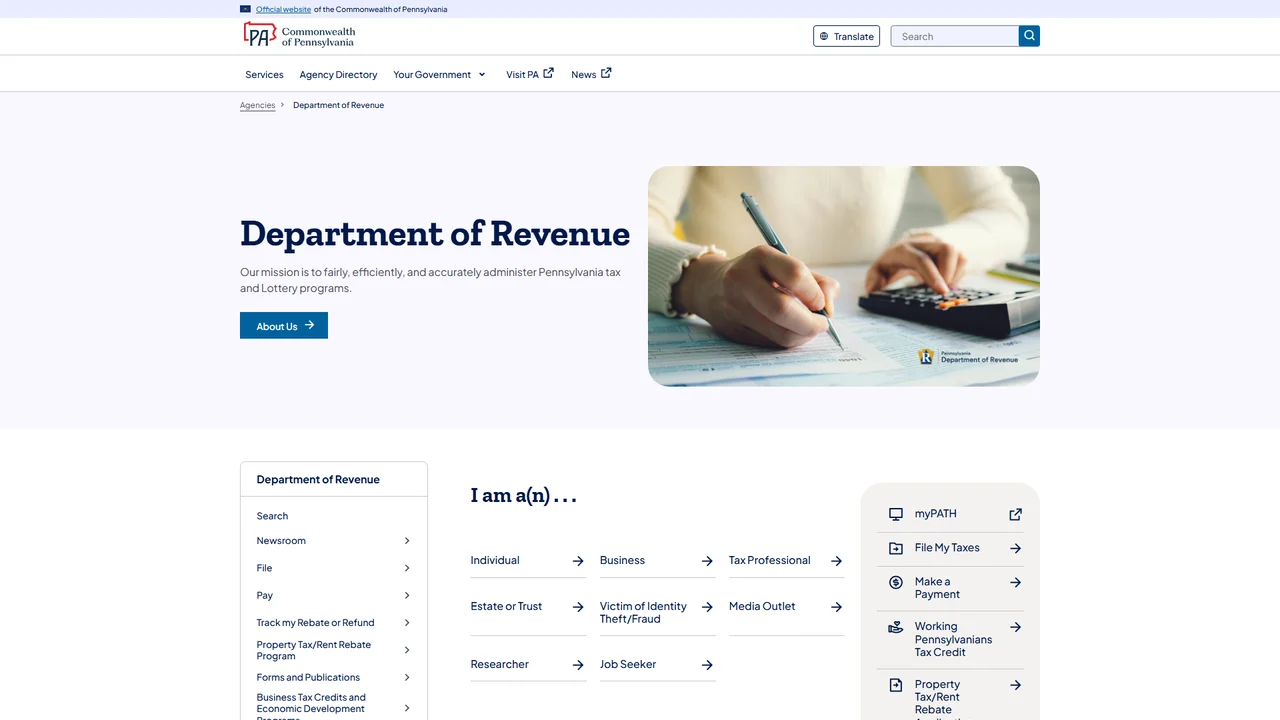Click the arrow icon on About Us button

point(310,325)
